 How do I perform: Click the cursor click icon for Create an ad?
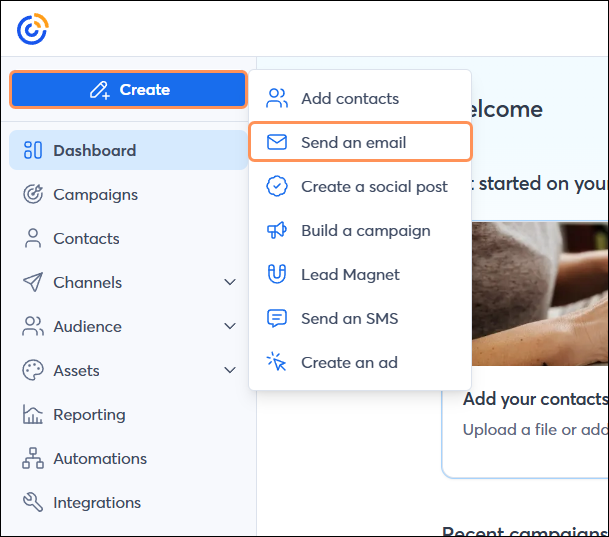click(276, 361)
